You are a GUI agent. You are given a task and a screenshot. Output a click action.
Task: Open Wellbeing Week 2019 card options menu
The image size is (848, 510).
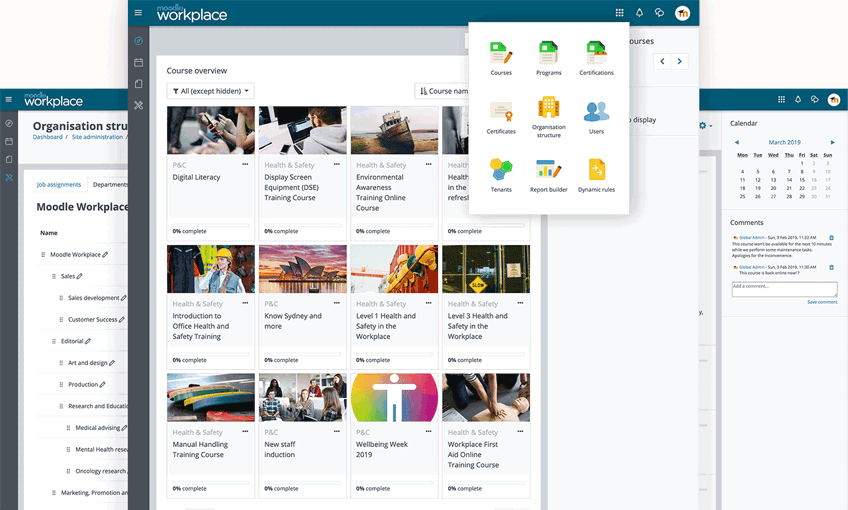tap(428, 432)
